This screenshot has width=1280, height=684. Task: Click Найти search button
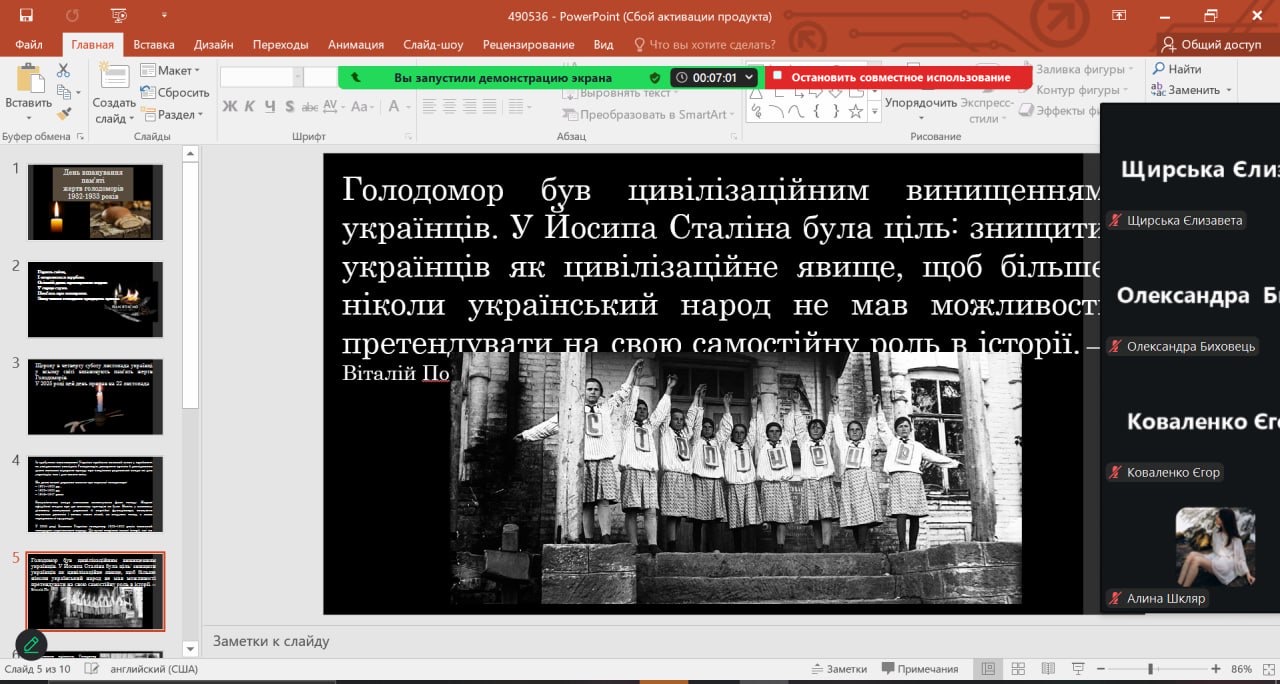(x=1176, y=69)
